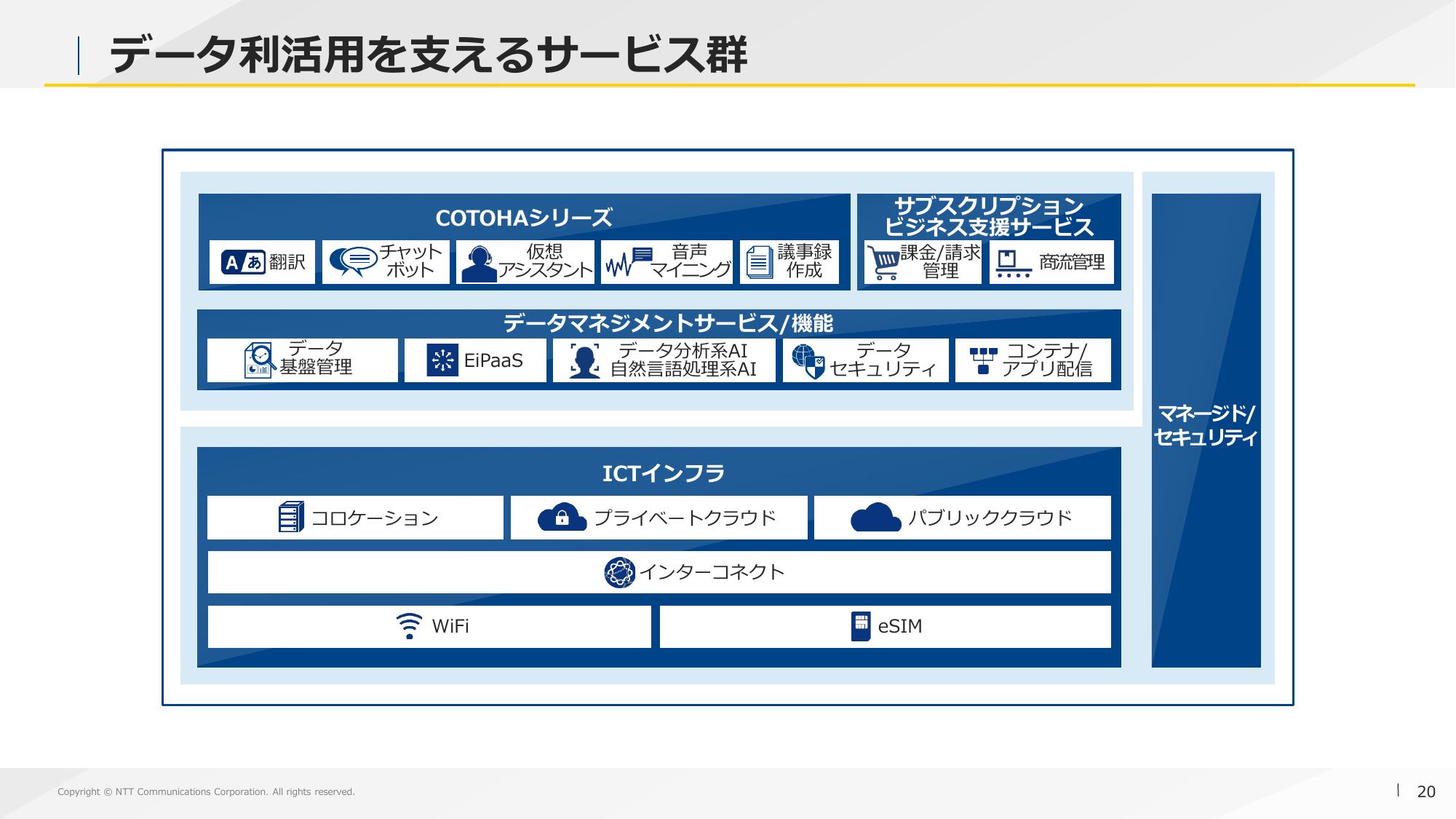Select the 音声マイニング label

coord(690,261)
